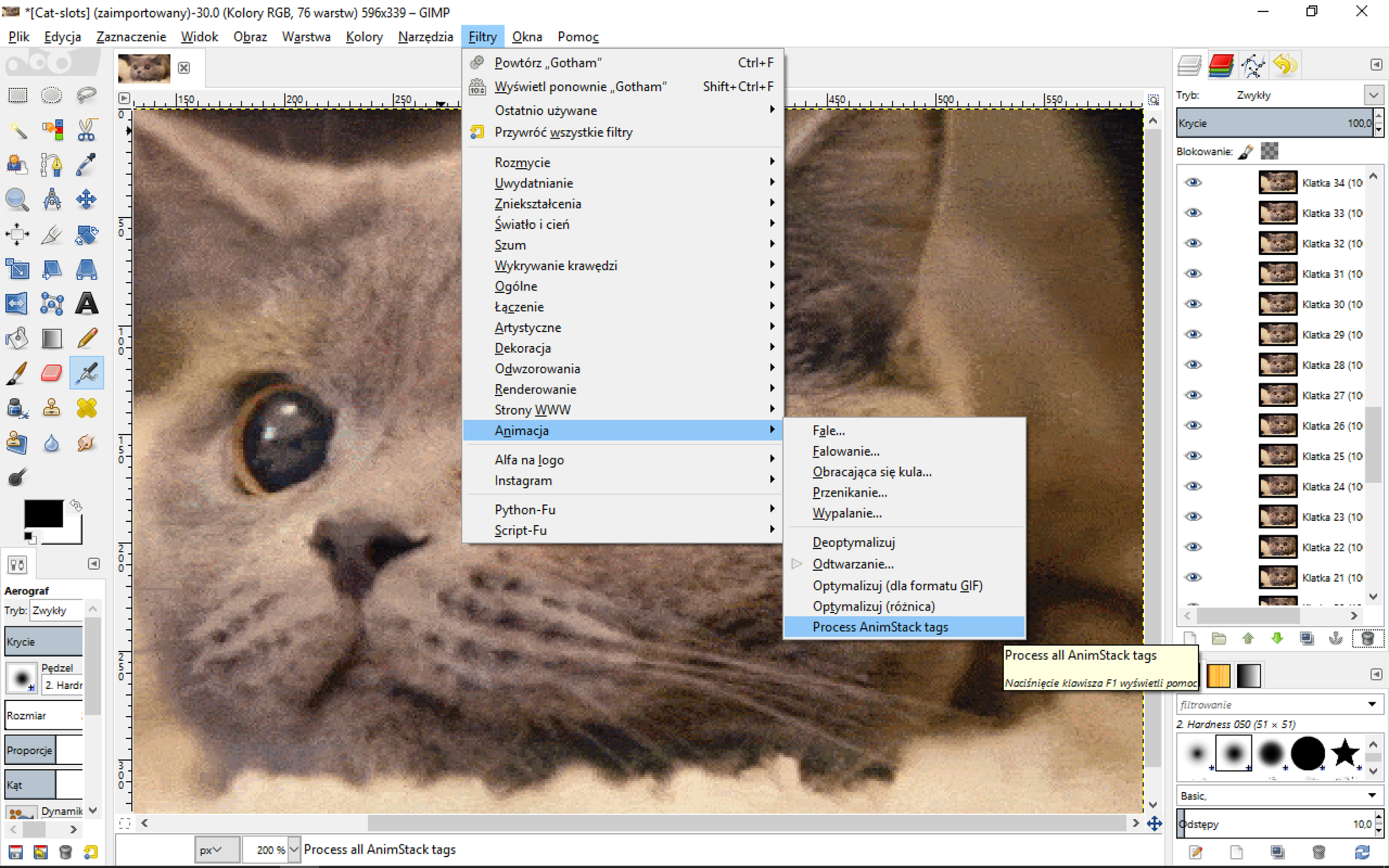Open the zoom percentage dropdown
Screen dimensions: 1389x868
(294, 849)
